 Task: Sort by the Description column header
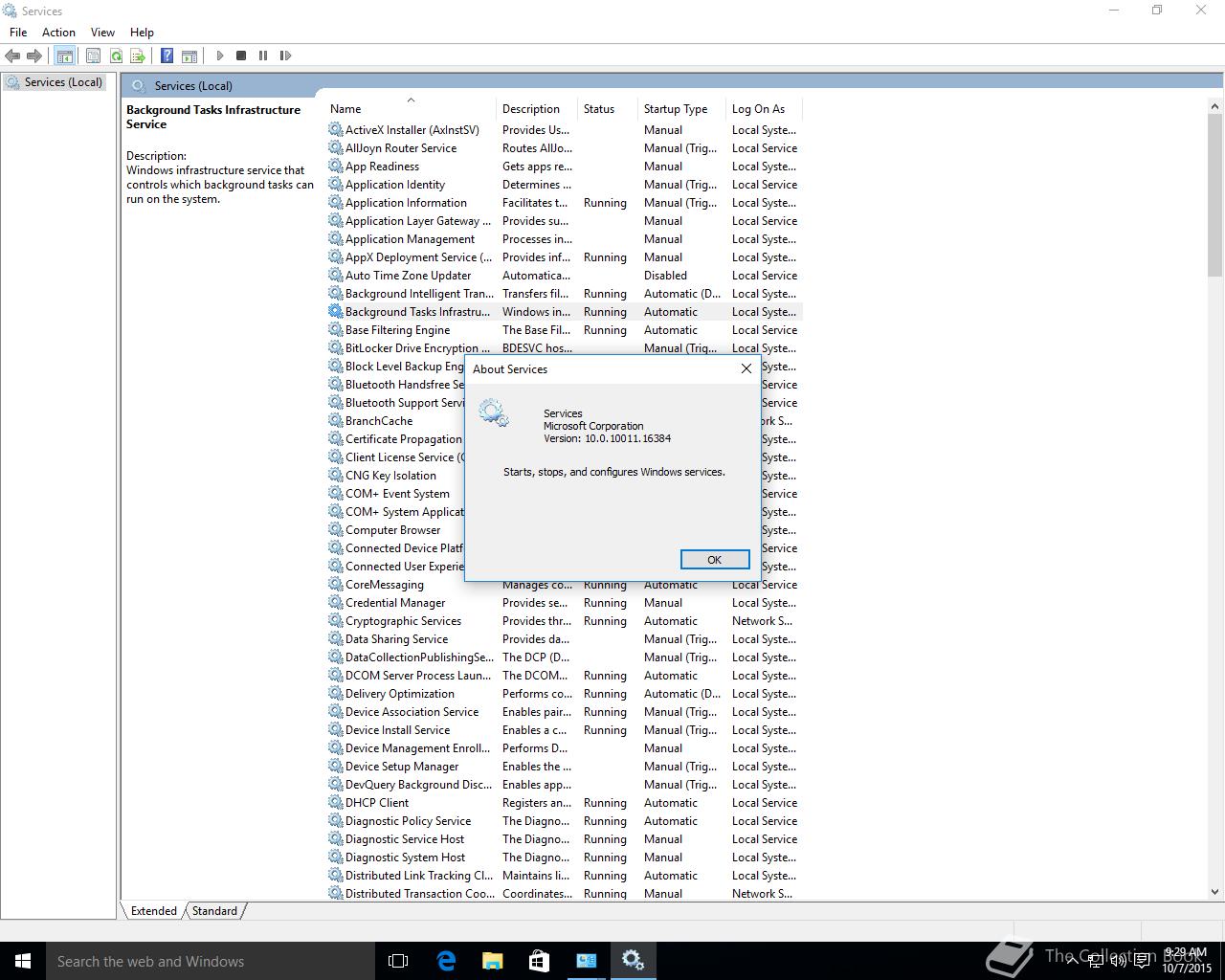coord(537,109)
